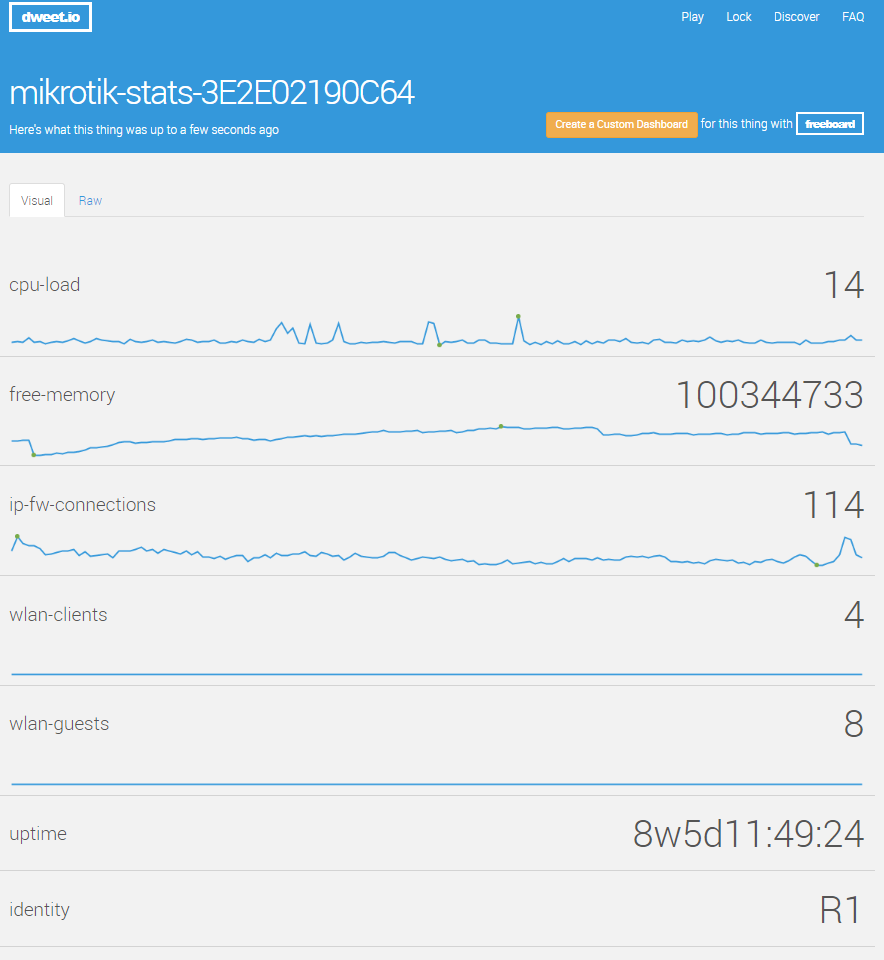Open the Lock page
The width and height of the screenshot is (884, 960).
point(738,17)
